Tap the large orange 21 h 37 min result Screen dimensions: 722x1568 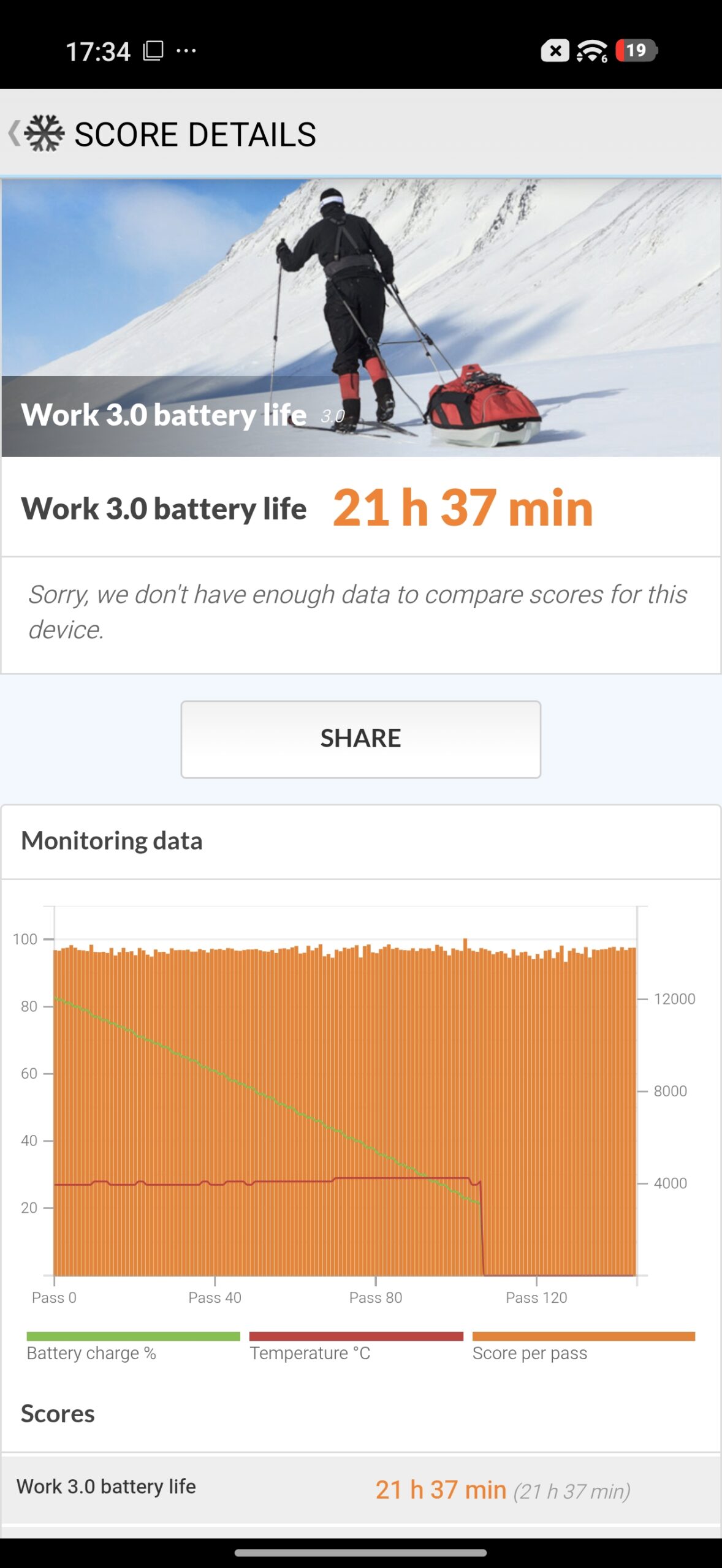[x=463, y=508]
